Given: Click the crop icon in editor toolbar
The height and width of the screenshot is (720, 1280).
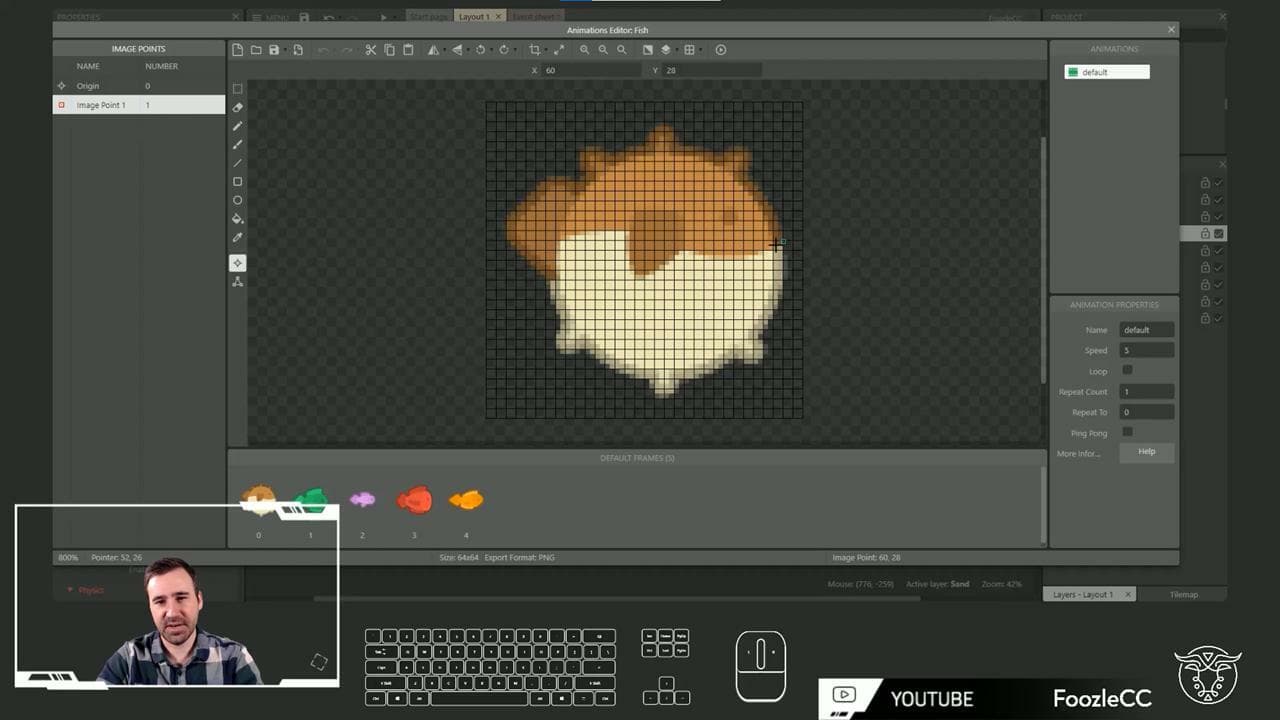Looking at the screenshot, I should pos(534,50).
